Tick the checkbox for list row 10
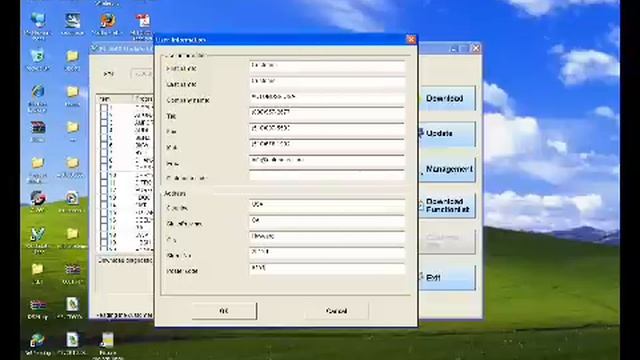The image size is (640, 360). 104,176
